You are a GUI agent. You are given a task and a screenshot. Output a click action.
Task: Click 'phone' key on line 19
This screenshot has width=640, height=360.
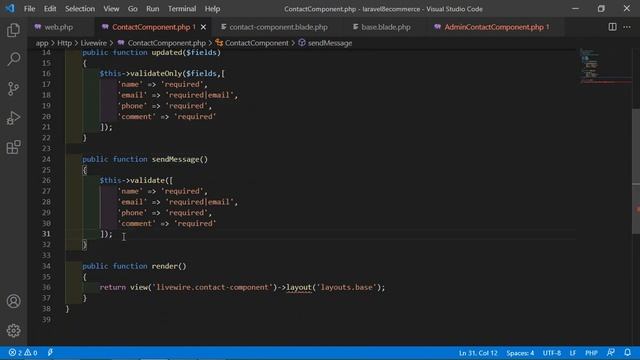coord(132,106)
